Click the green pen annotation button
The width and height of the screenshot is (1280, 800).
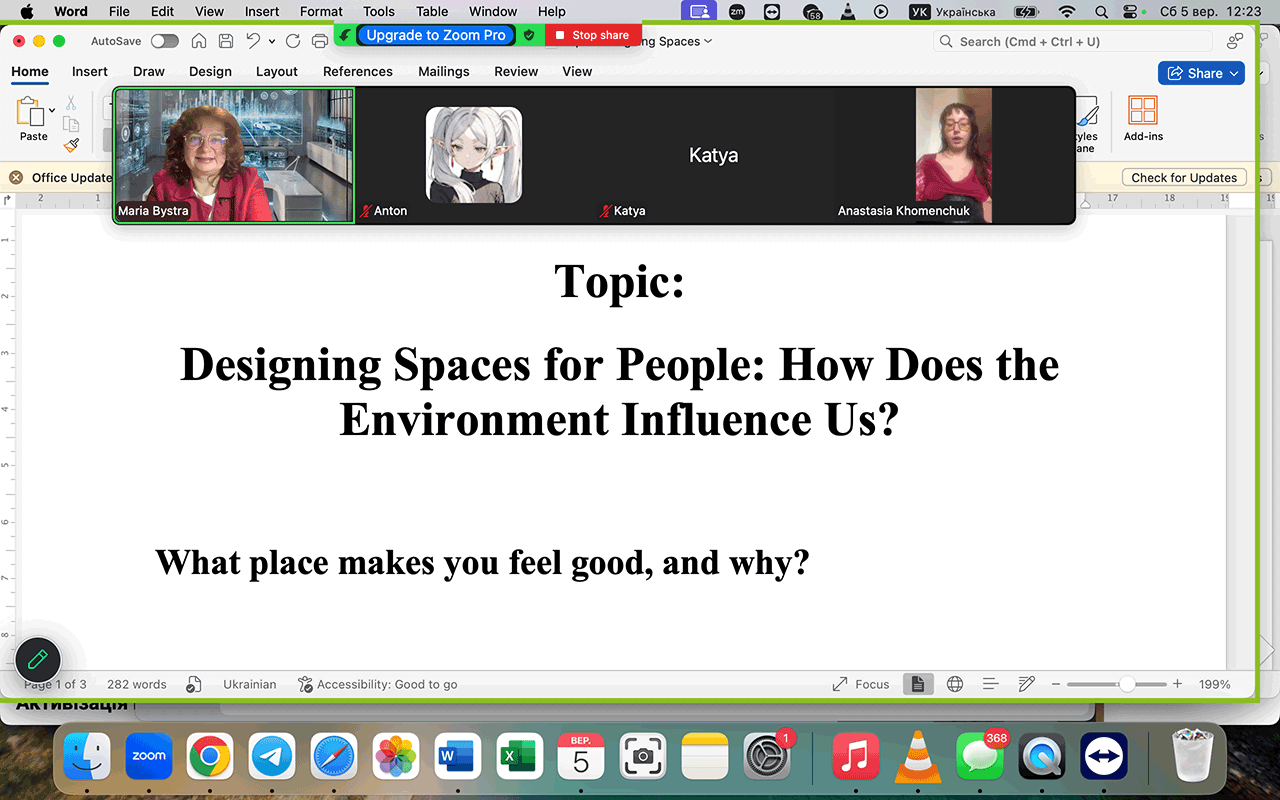38,660
